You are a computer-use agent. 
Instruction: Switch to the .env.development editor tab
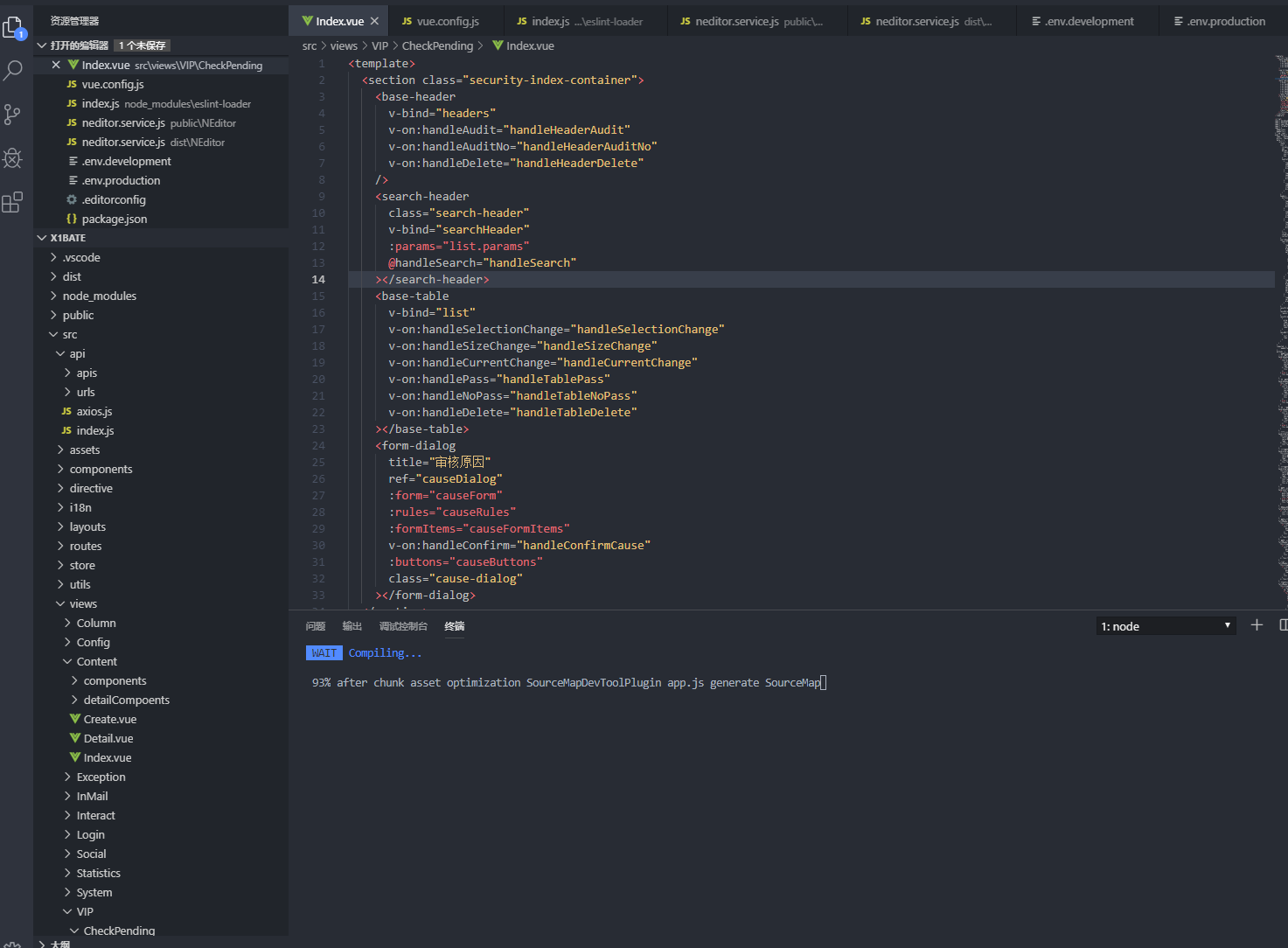pyautogui.click(x=1088, y=21)
